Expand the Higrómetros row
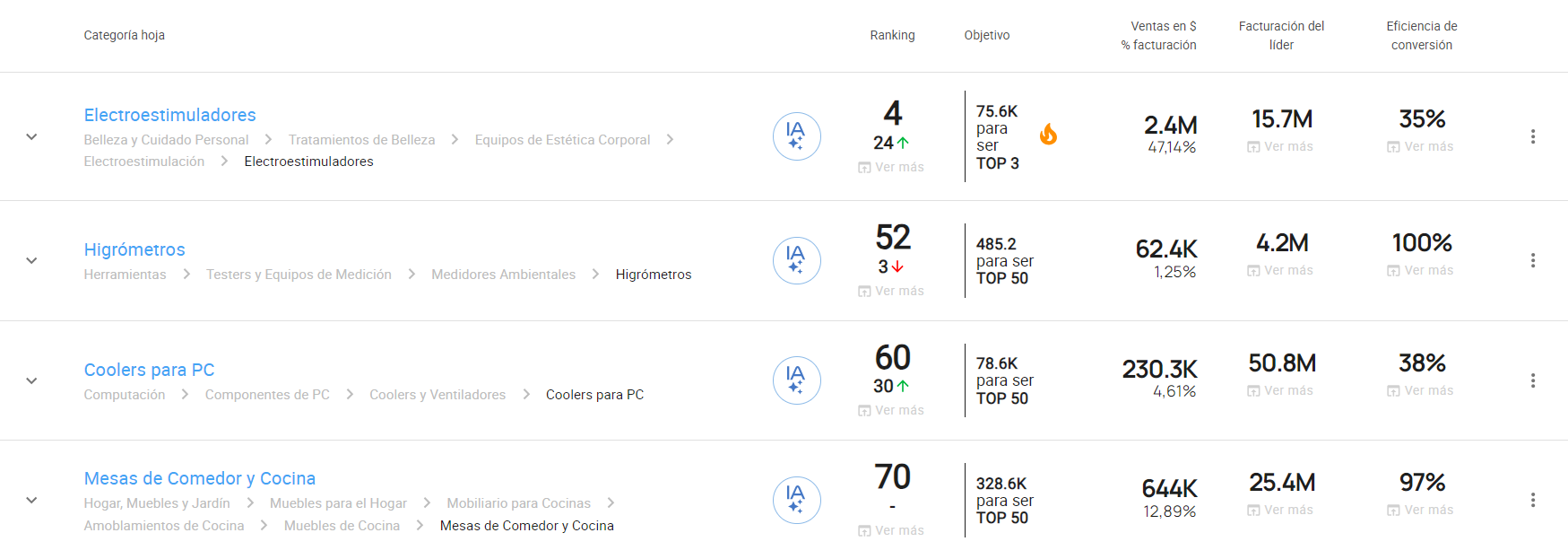This screenshot has height=559, width=1568. click(x=31, y=261)
